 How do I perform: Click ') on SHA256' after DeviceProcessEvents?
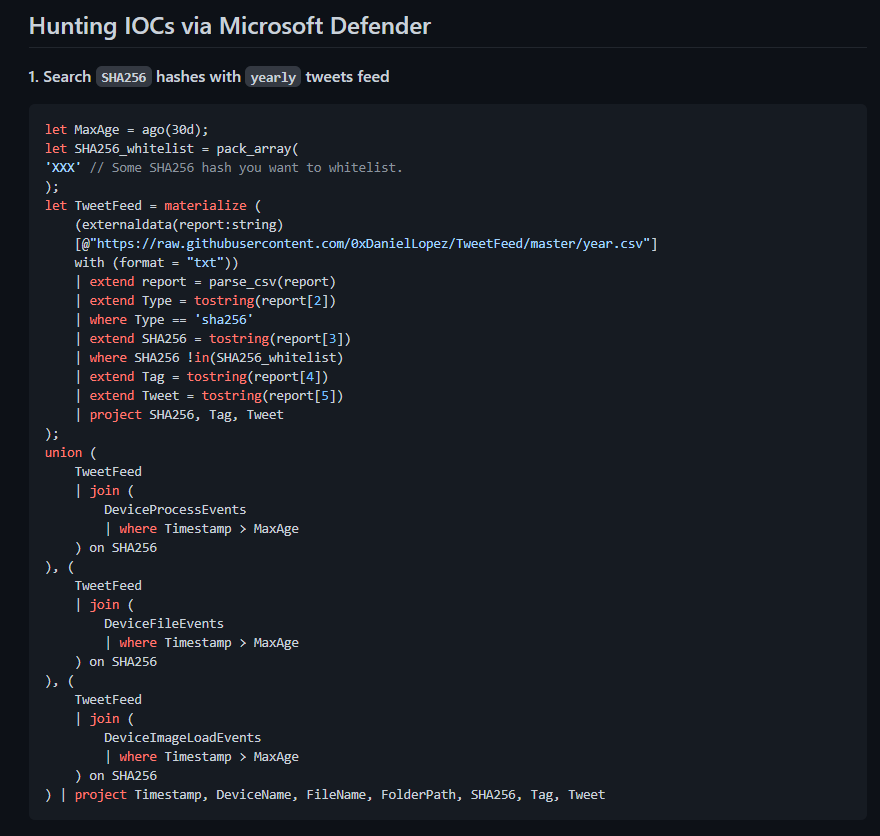[x=116, y=548]
